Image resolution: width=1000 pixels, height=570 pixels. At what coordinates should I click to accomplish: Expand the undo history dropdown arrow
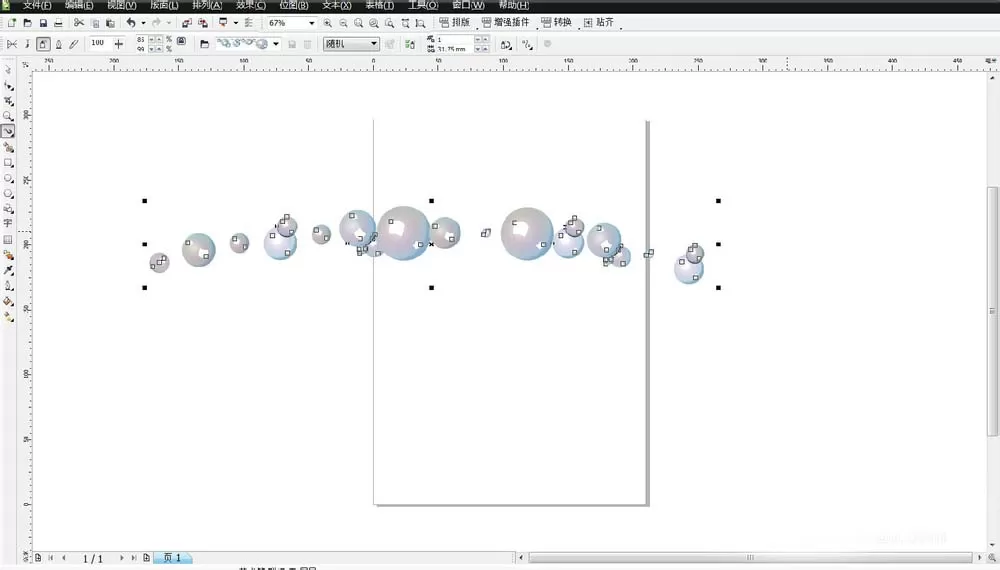coord(143,23)
